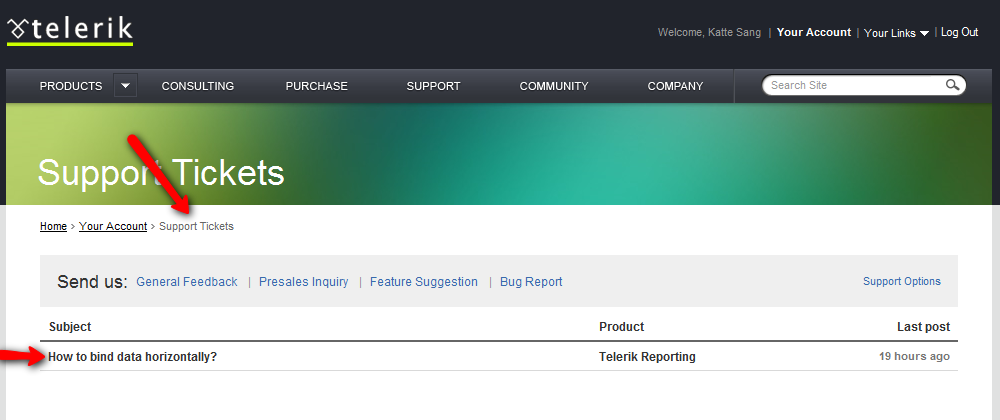The height and width of the screenshot is (420, 1000).
Task: Submit a Bug Report
Action: point(531,282)
